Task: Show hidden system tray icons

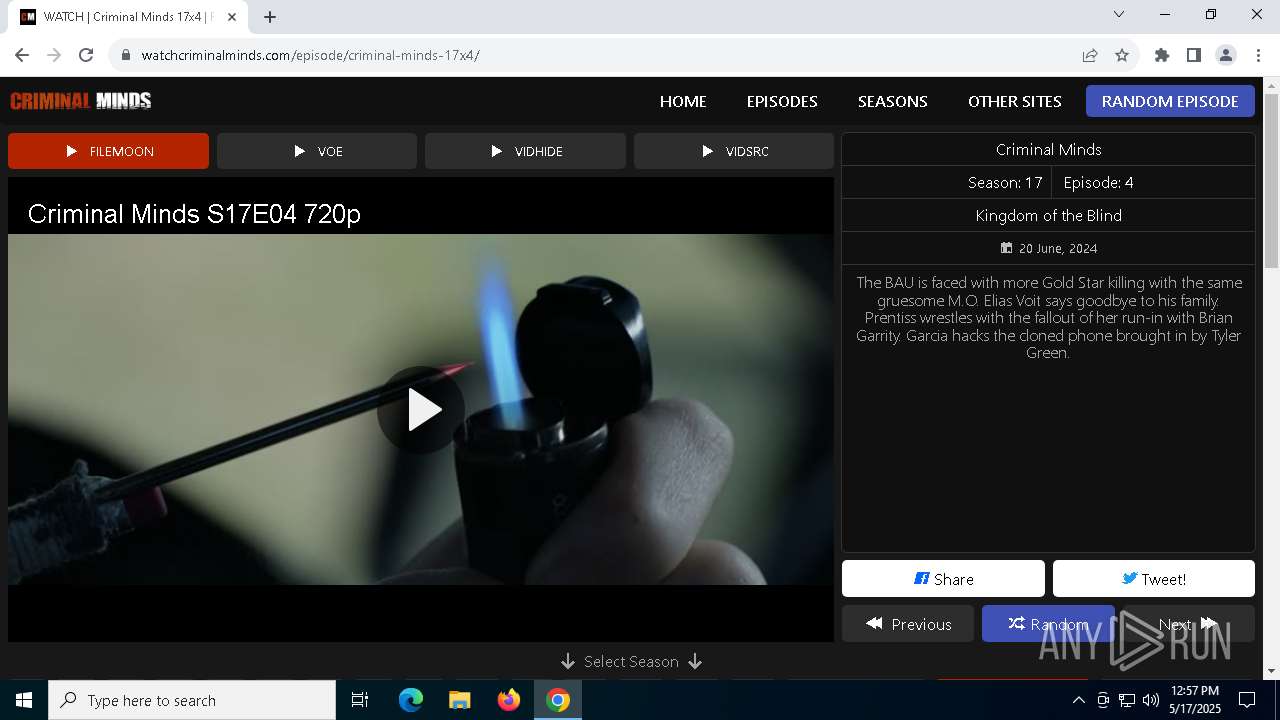Action: click(x=1078, y=700)
